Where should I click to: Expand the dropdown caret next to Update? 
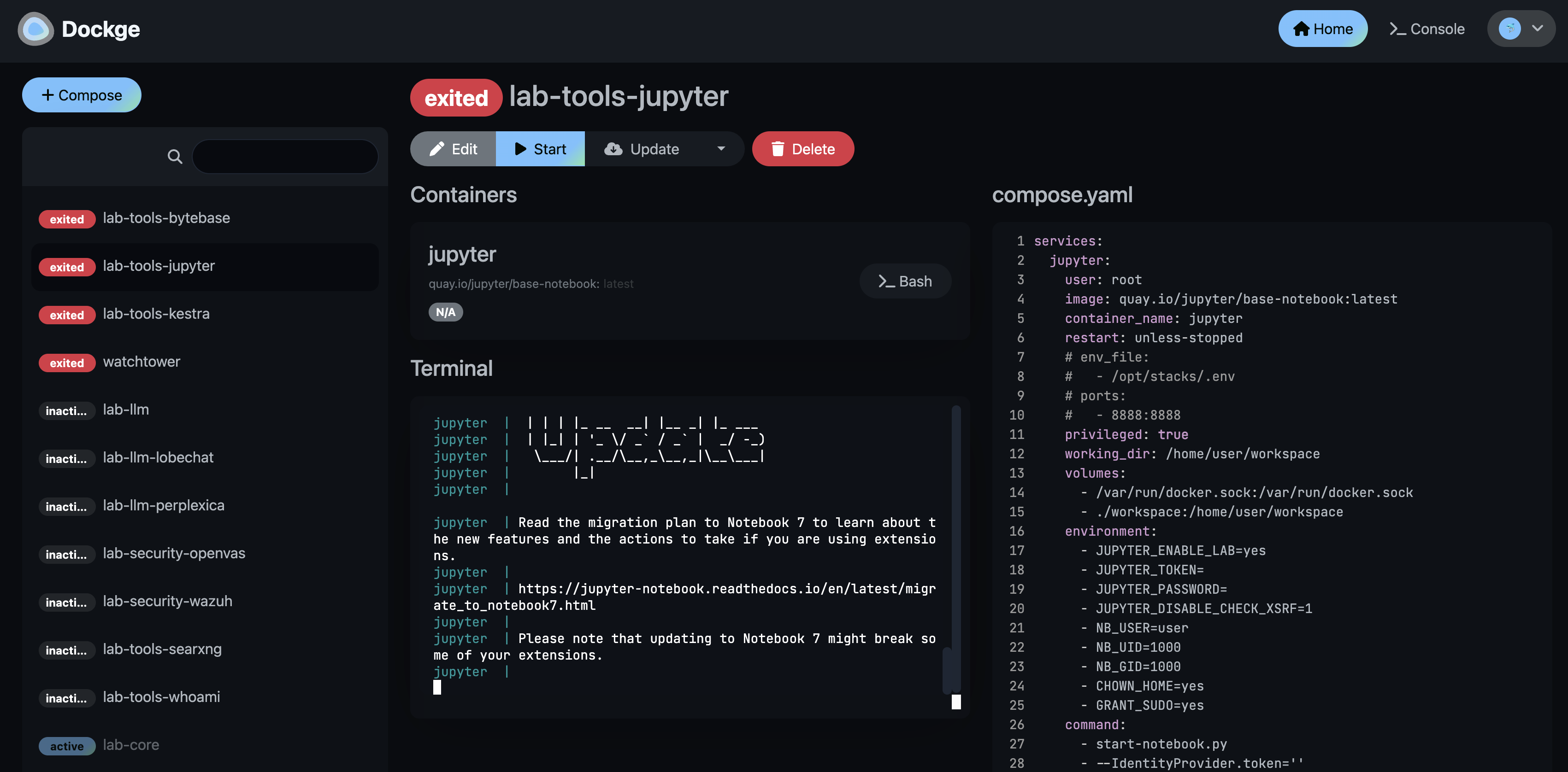click(721, 148)
